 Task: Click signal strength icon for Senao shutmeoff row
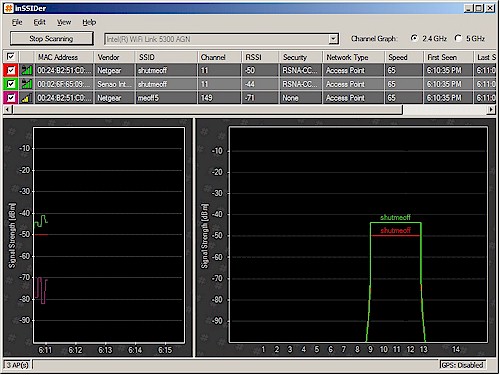(x=27, y=84)
